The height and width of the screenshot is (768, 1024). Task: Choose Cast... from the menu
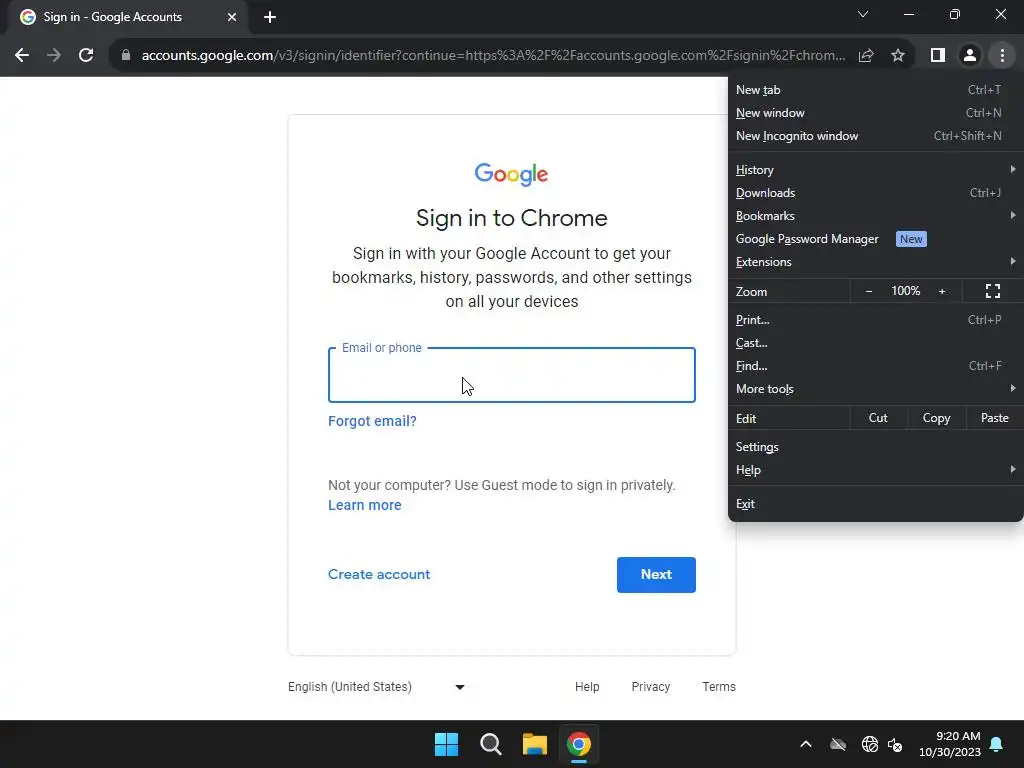(x=875, y=343)
